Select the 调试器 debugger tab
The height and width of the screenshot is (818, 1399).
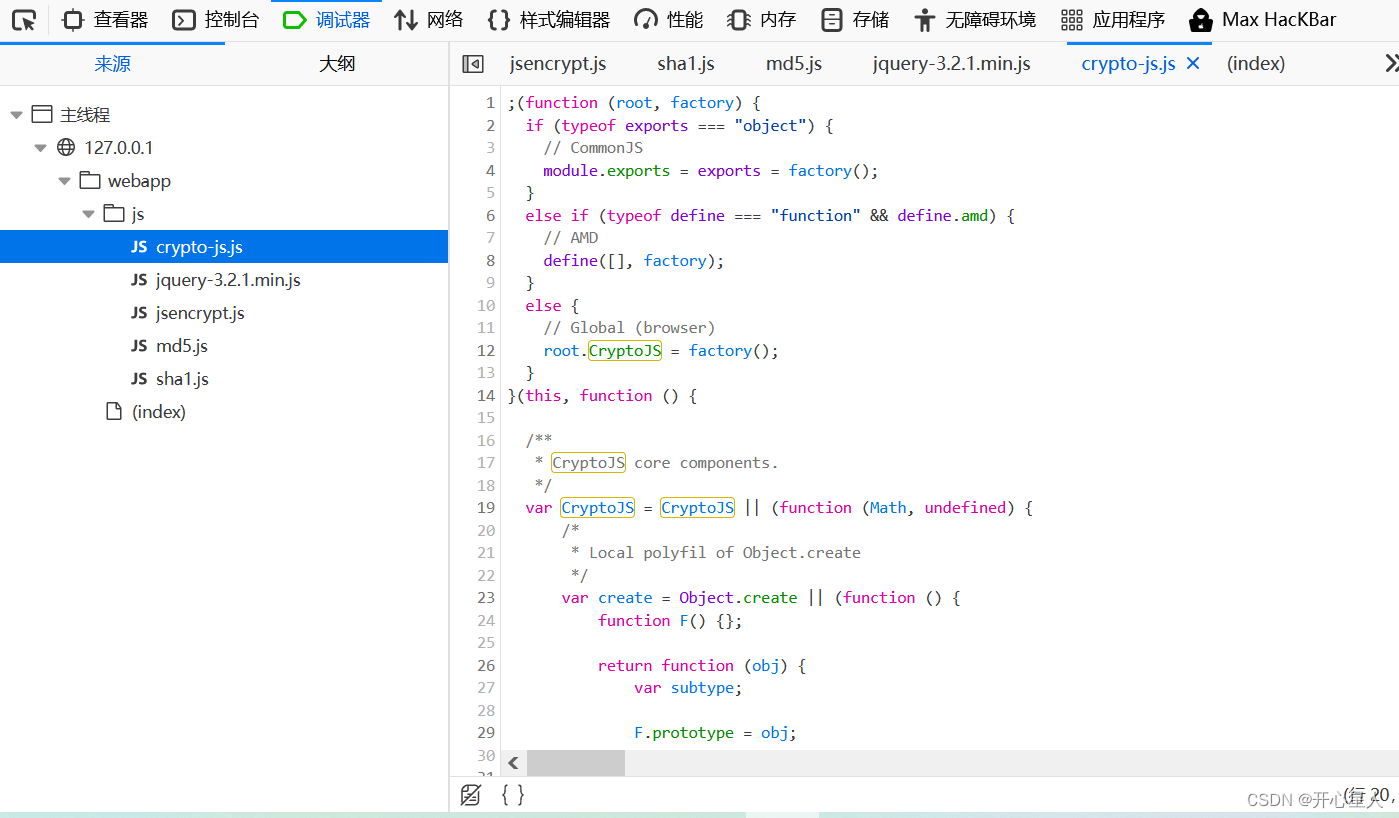pos(326,20)
